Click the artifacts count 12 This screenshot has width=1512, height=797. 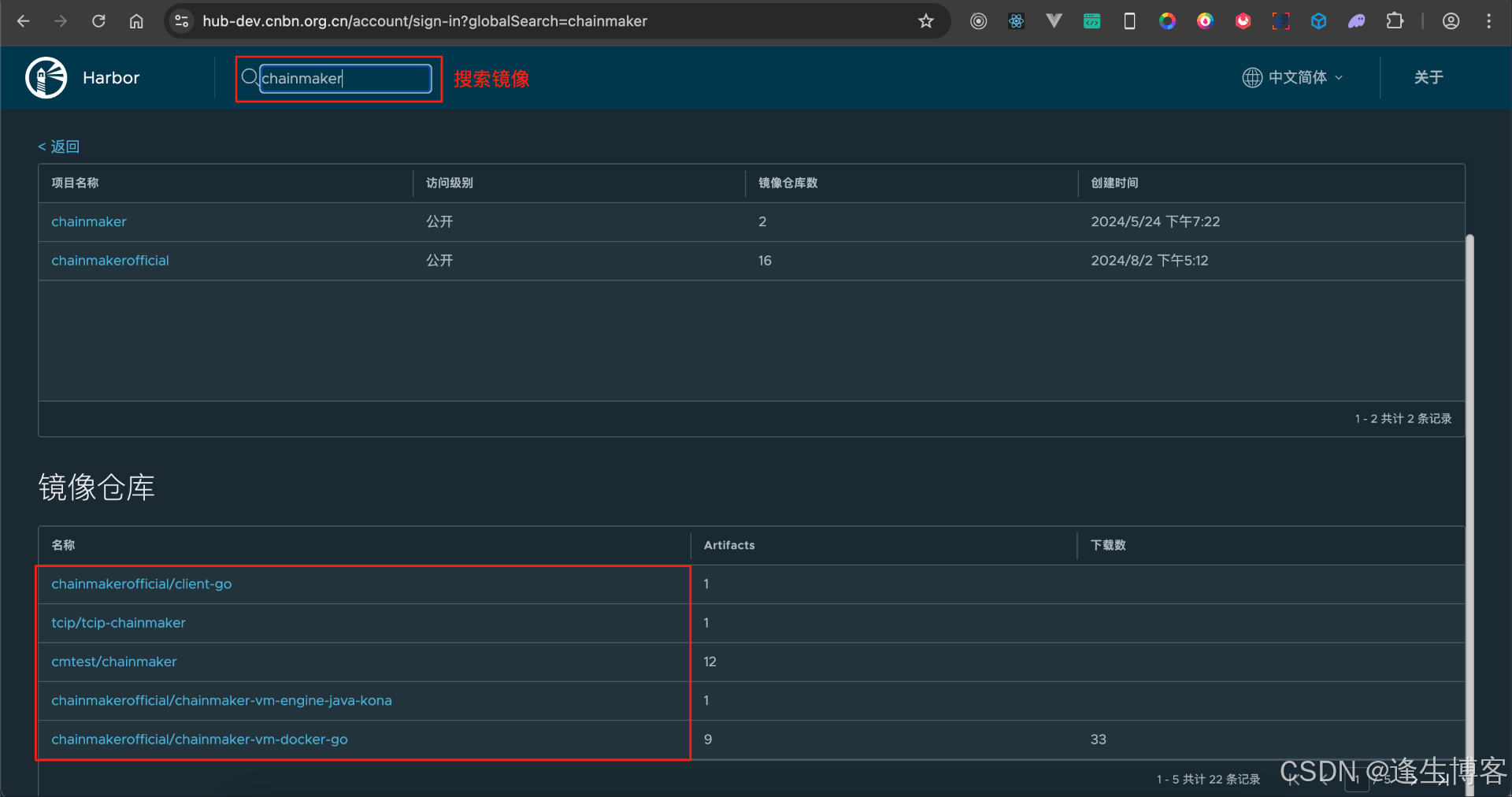(710, 662)
